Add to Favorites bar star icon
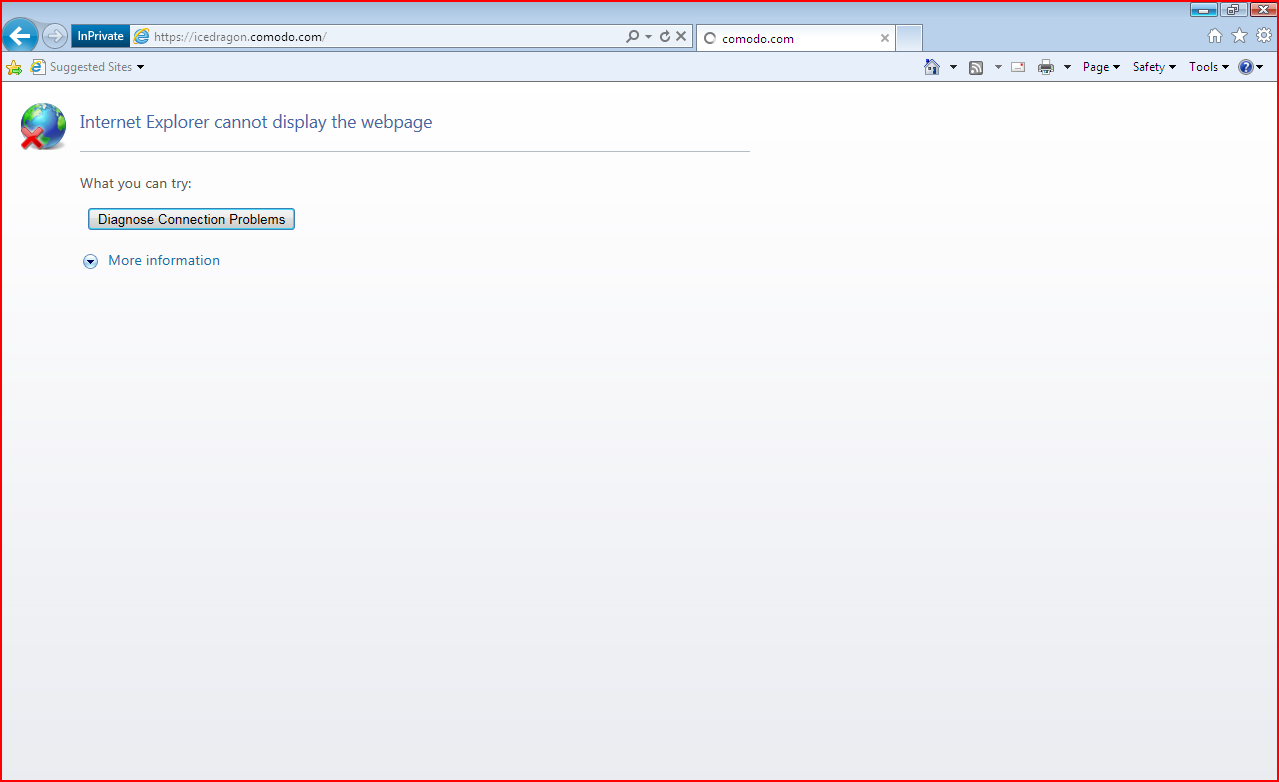 [14, 67]
